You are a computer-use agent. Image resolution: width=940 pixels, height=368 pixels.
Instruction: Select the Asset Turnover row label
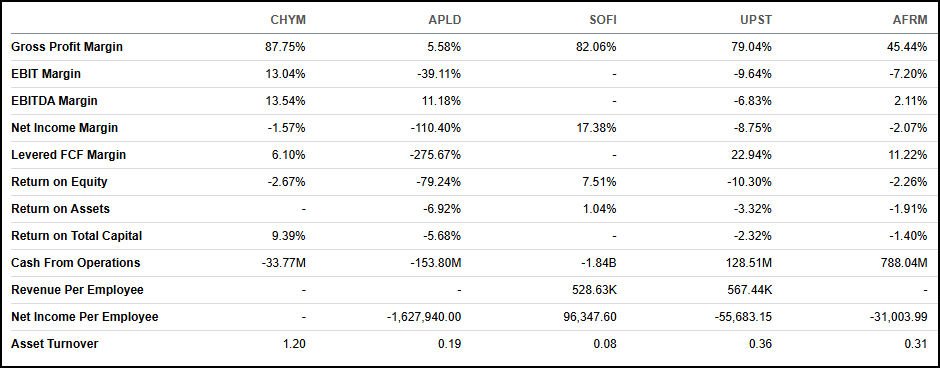(55, 343)
